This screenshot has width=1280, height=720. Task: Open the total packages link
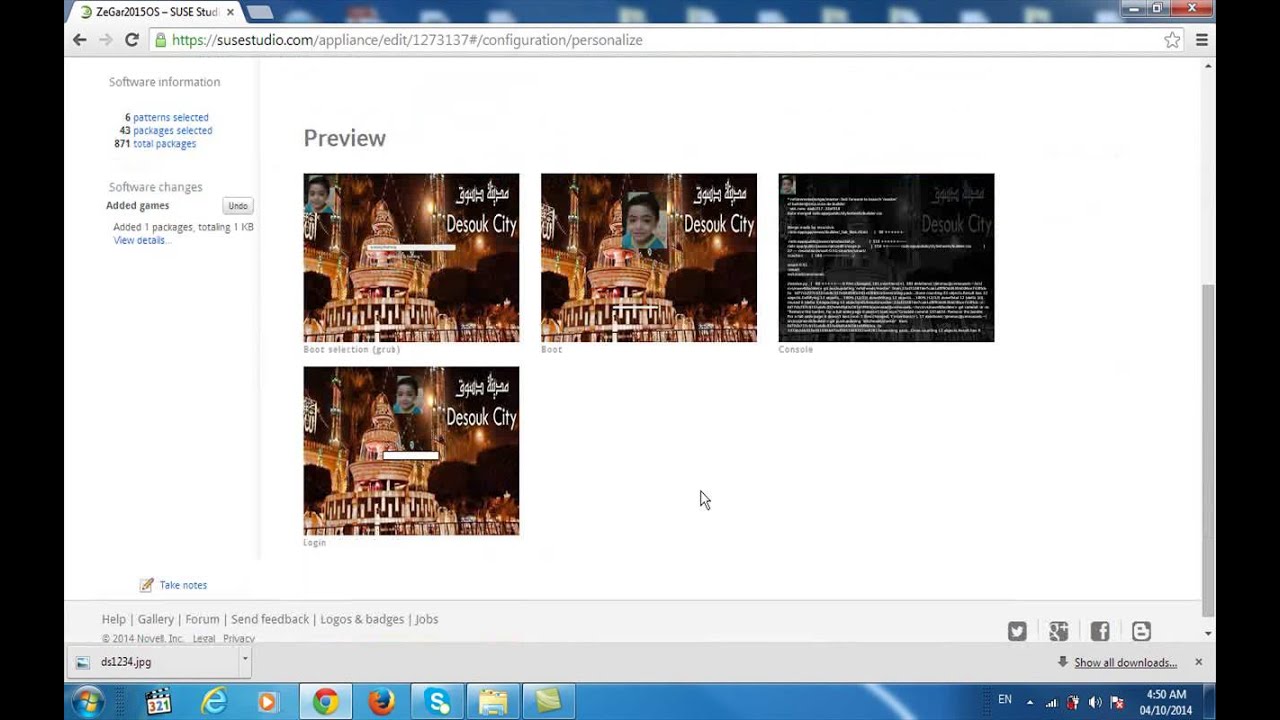pyautogui.click(x=165, y=143)
